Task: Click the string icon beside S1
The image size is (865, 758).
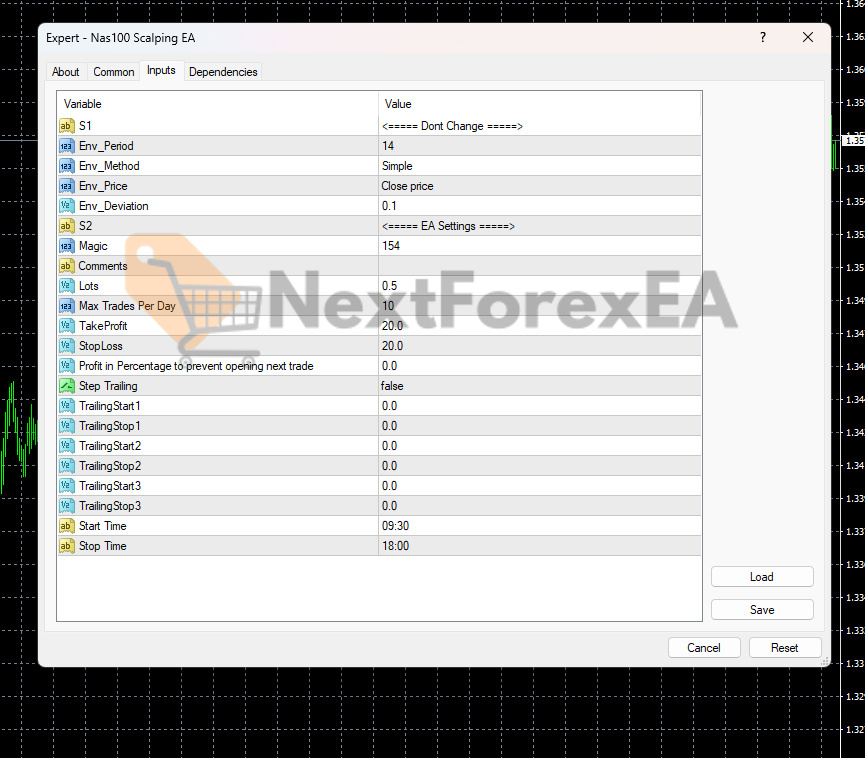Action: [x=67, y=126]
